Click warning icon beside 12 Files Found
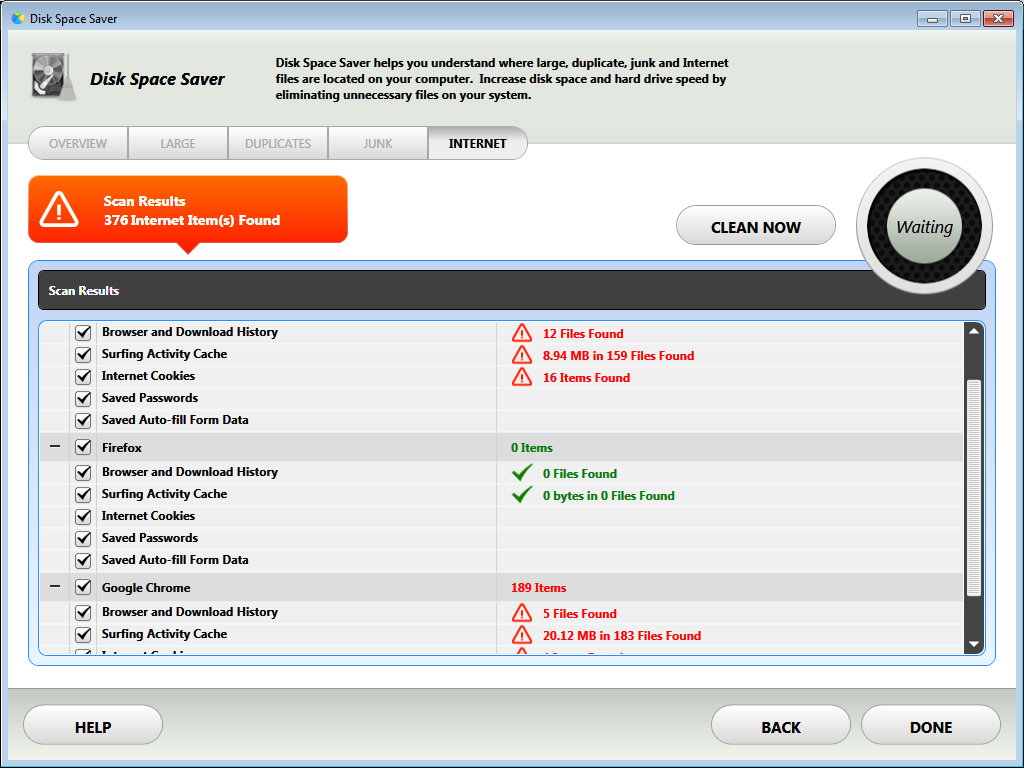Viewport: 1024px width, 768px height. pos(521,333)
